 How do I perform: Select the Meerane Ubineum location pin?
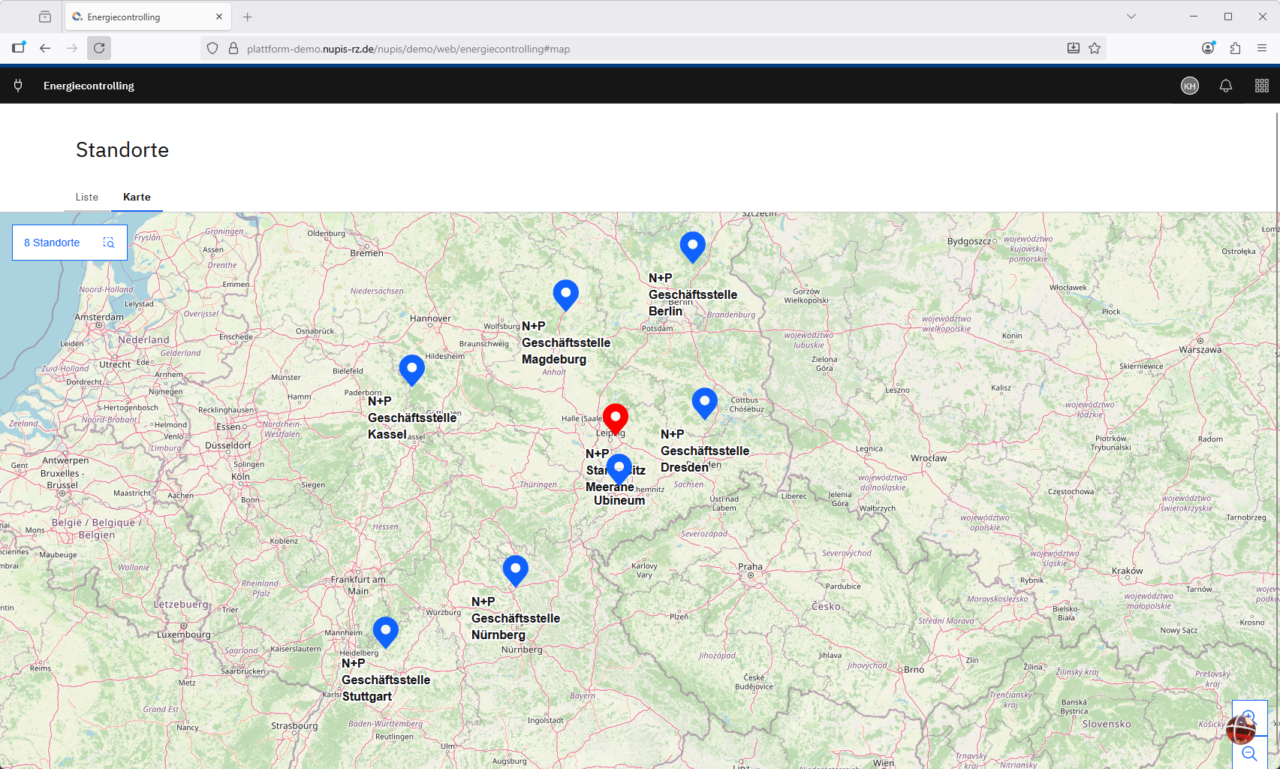[x=620, y=470]
